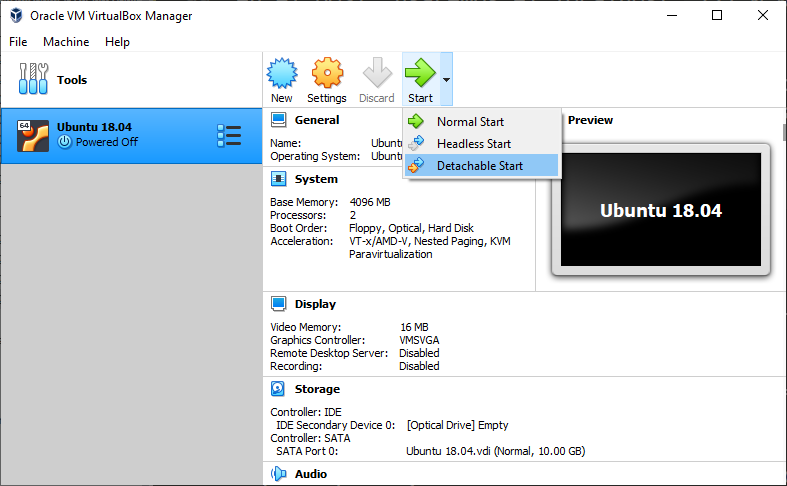Click the Display section icon
The width and height of the screenshot is (787, 486).
point(279,304)
